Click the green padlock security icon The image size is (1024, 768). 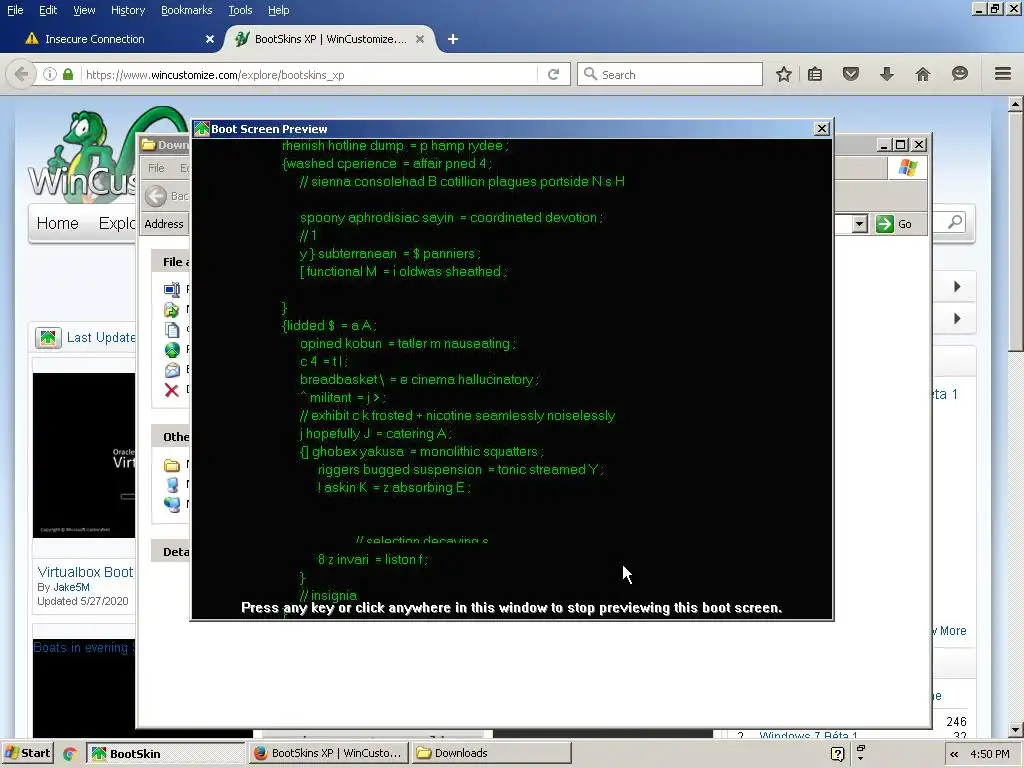pos(68,74)
